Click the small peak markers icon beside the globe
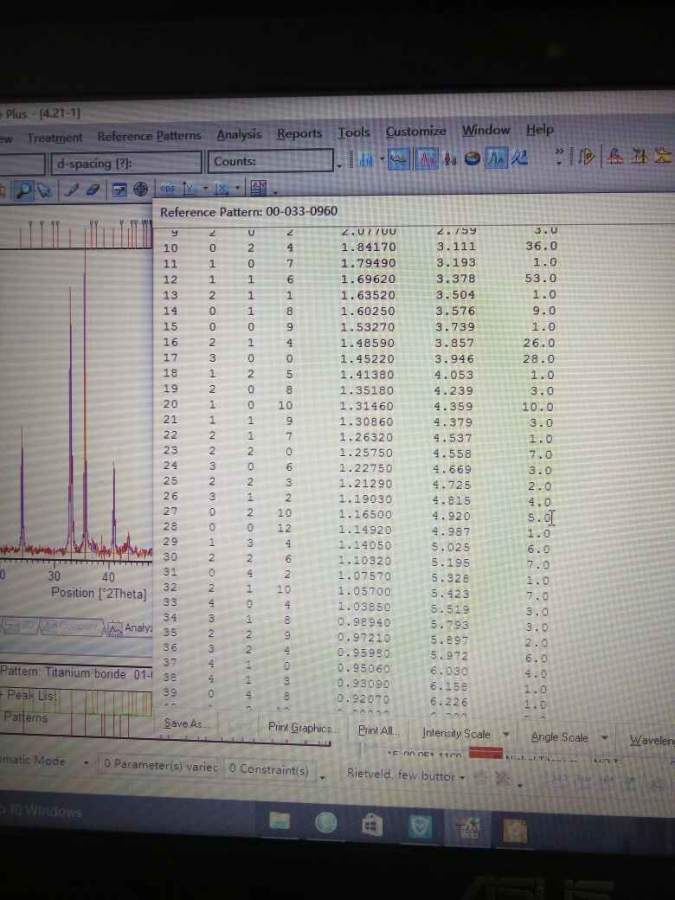 451,158
